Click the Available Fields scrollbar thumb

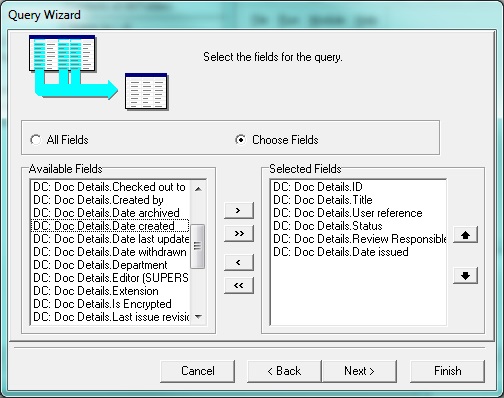(x=197, y=246)
